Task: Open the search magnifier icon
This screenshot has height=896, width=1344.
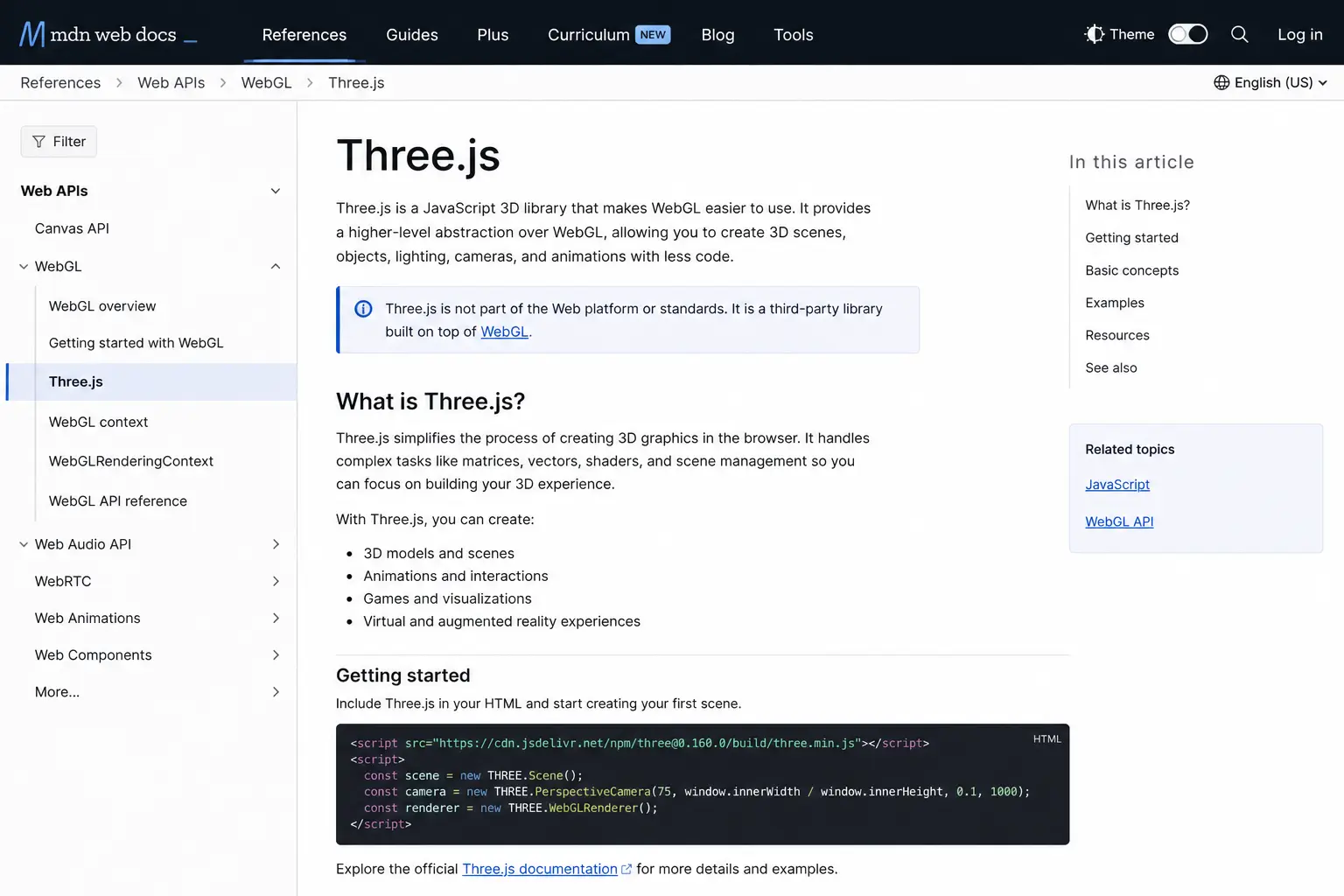Action: coord(1239,34)
